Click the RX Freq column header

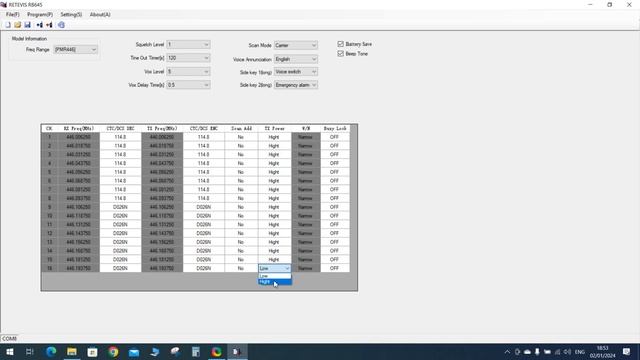click(x=79, y=129)
